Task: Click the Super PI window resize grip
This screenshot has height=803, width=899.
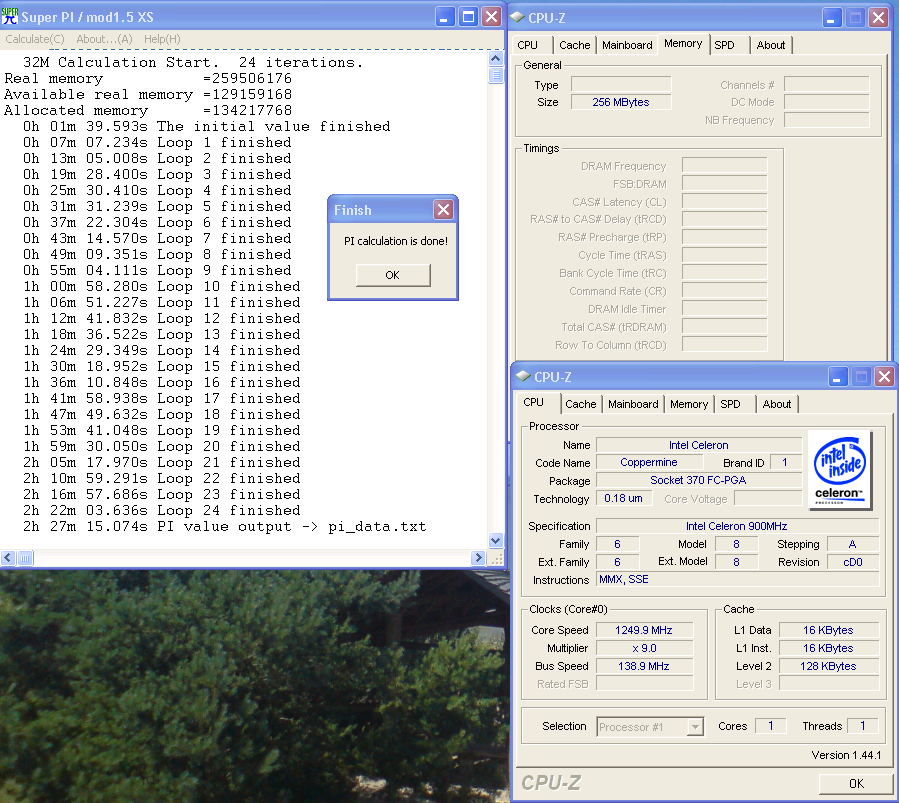Action: [x=496, y=558]
